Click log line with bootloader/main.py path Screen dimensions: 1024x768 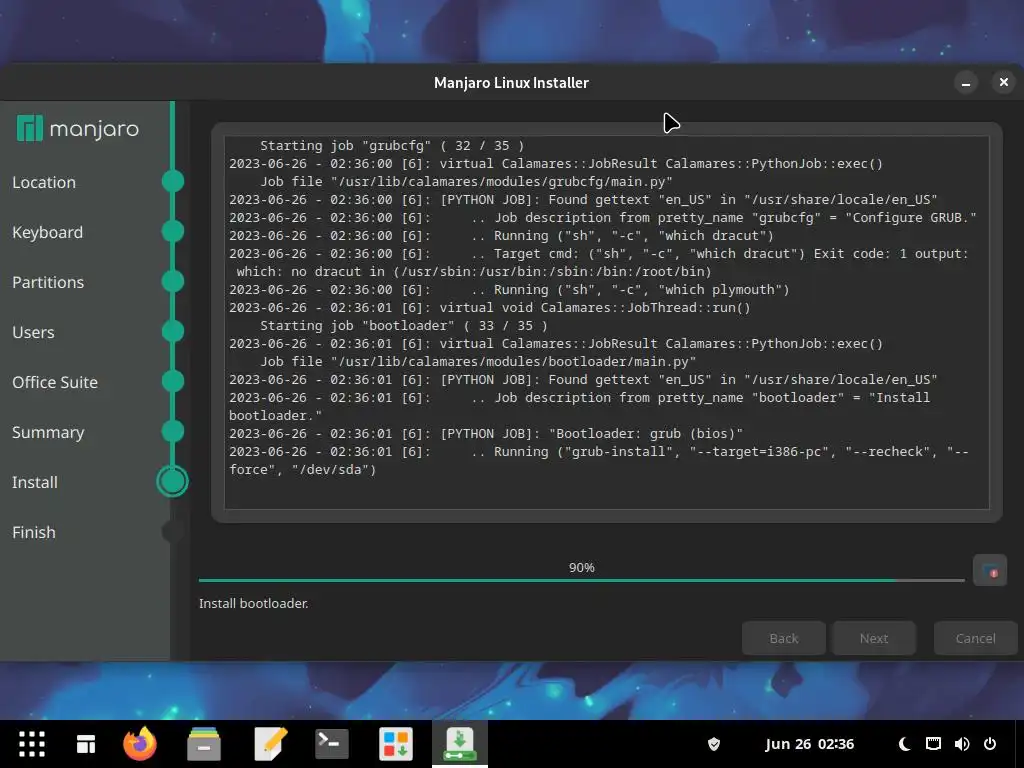point(478,362)
